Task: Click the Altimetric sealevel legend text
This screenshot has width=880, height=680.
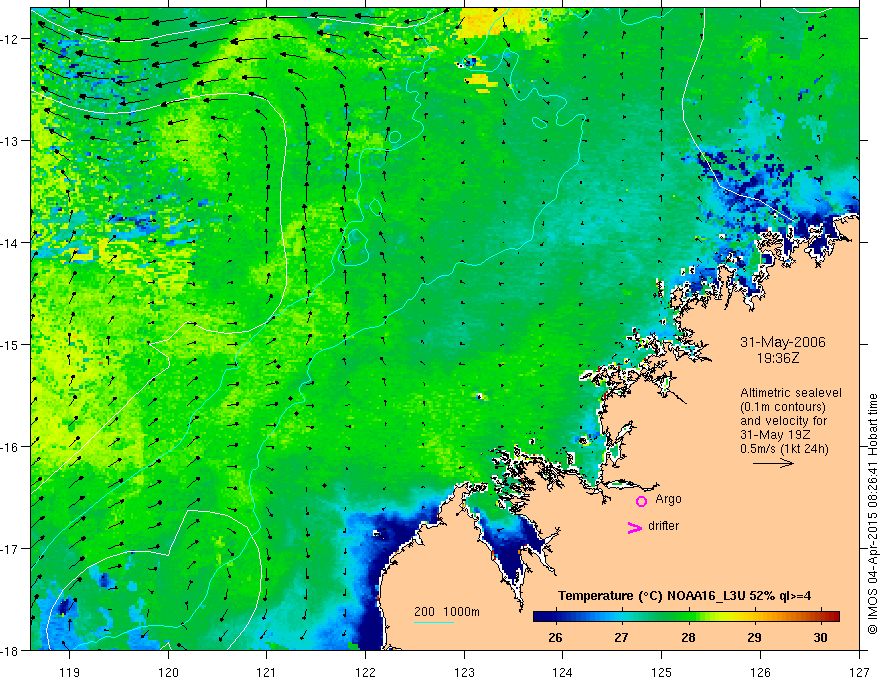Action: 791,393
